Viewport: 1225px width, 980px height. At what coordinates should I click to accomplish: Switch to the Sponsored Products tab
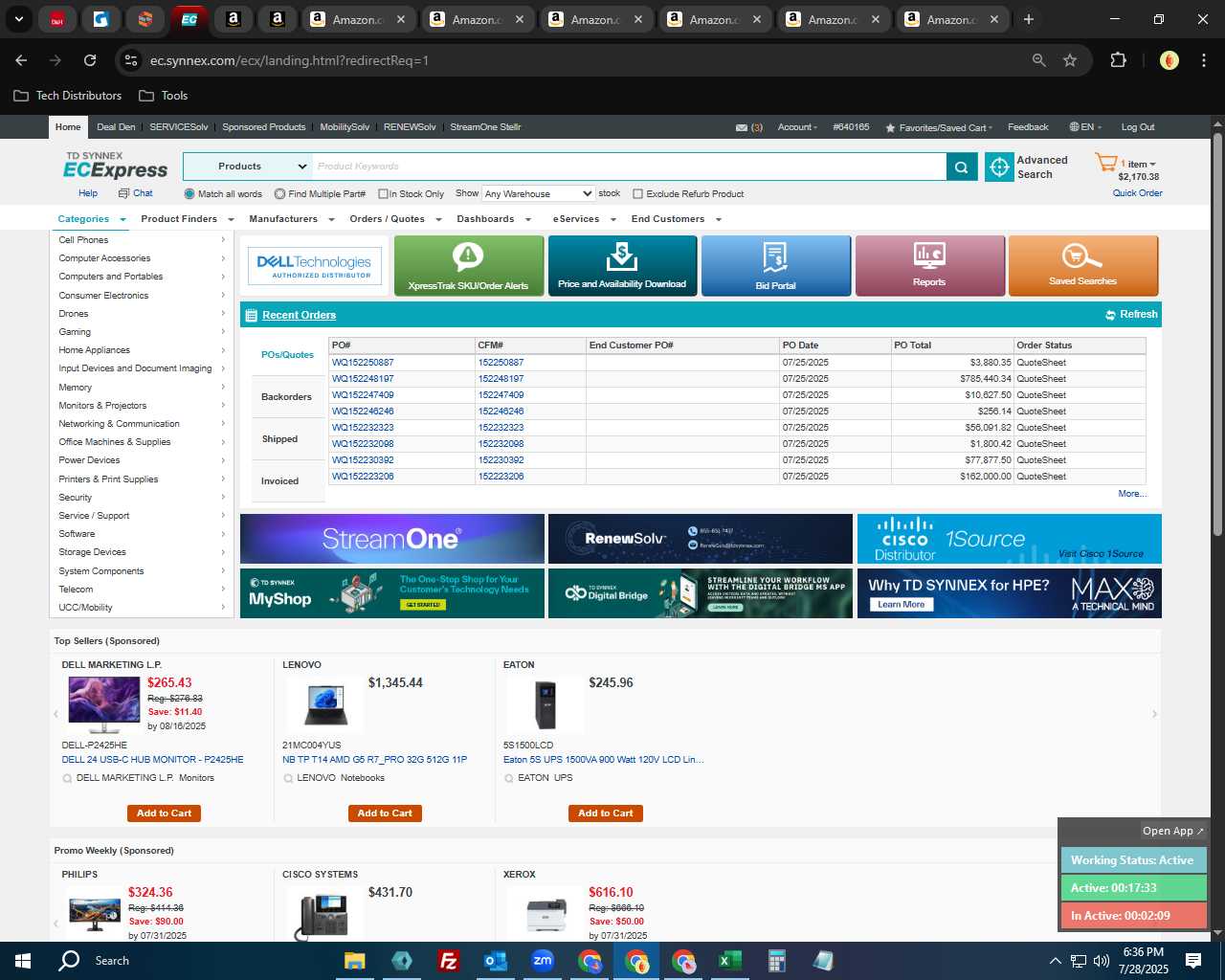point(264,127)
